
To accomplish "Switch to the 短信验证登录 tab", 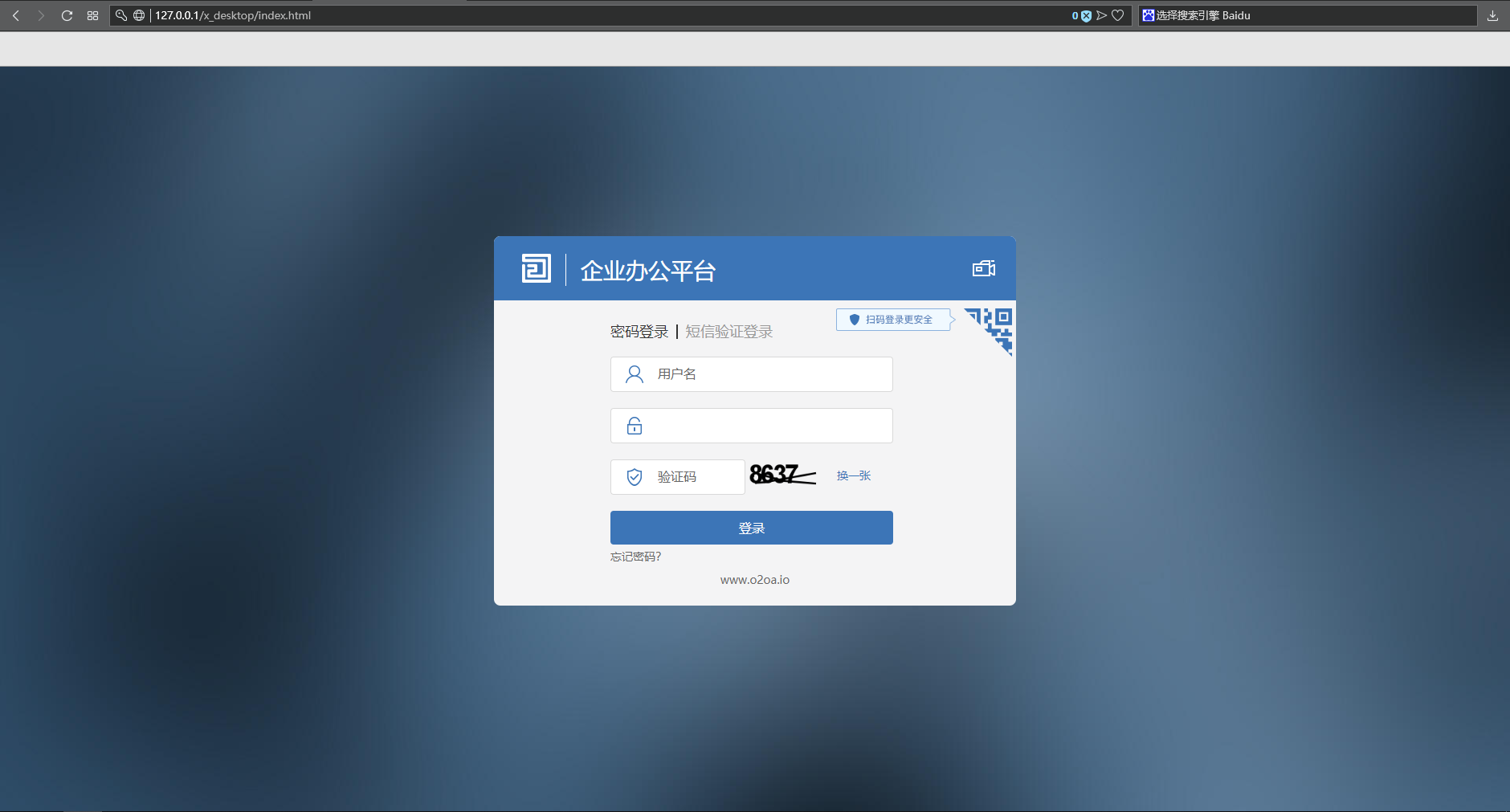I will (729, 331).
